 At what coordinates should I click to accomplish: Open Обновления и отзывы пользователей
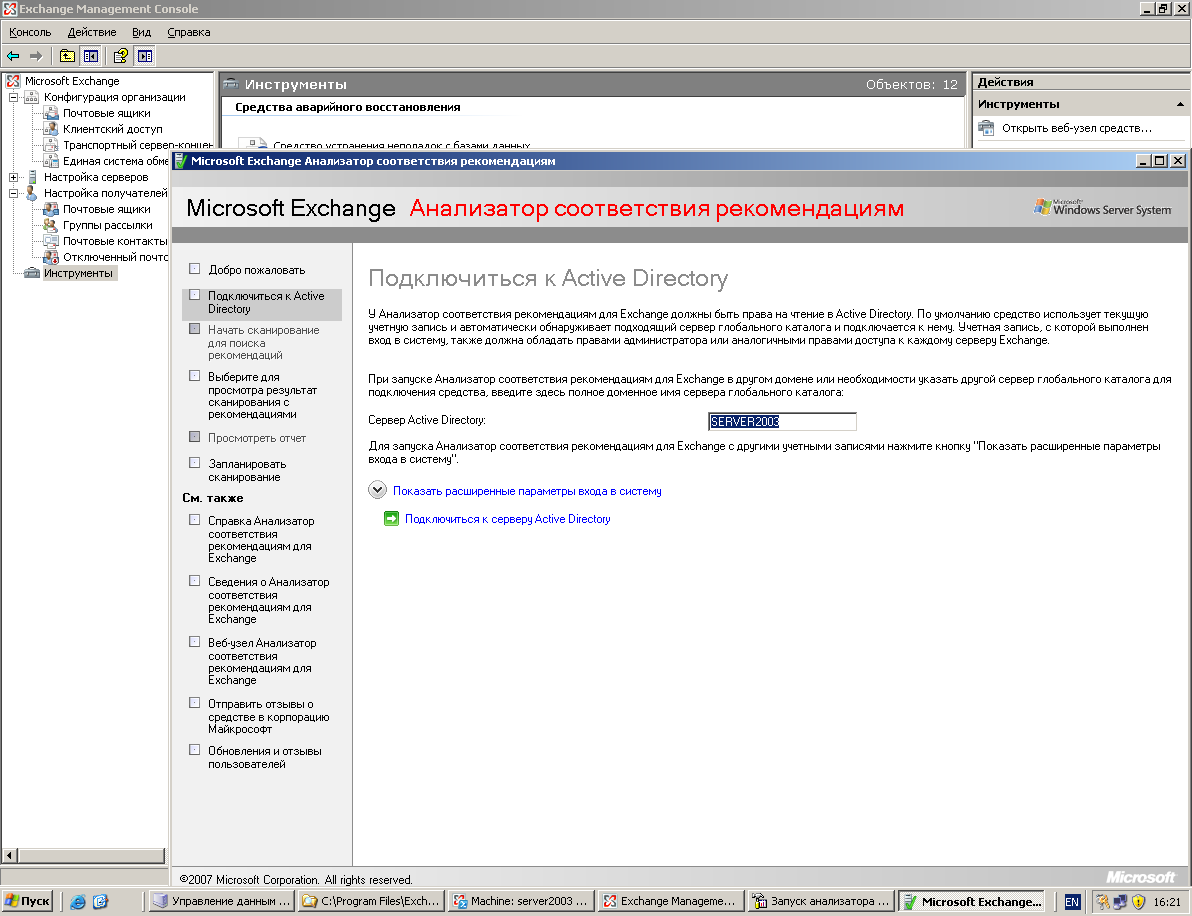[x=265, y=757]
